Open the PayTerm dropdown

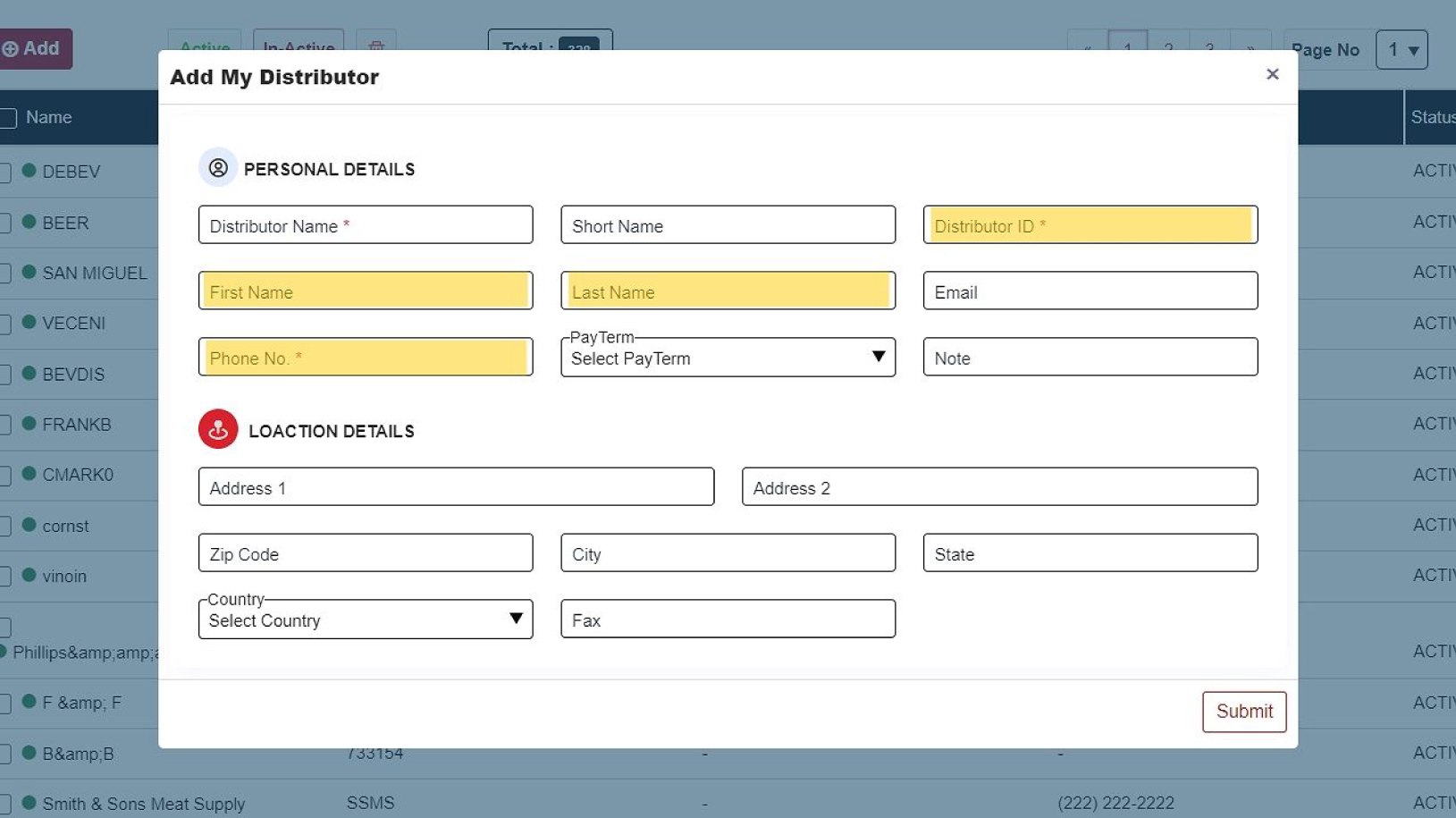(728, 358)
